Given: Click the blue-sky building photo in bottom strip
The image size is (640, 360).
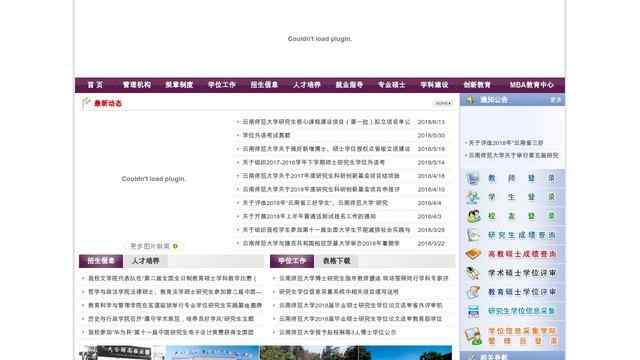Looking at the screenshot, I should click(x=213, y=353).
